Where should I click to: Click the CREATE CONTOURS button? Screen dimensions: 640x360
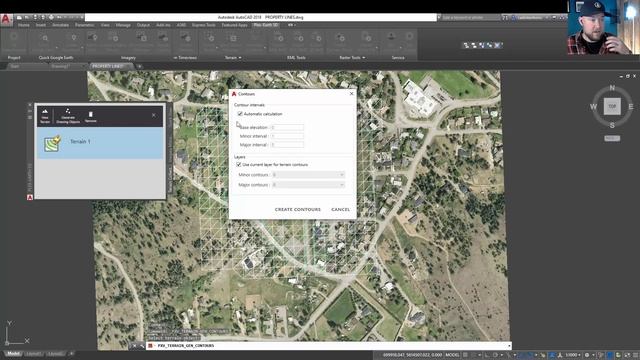[298, 209]
